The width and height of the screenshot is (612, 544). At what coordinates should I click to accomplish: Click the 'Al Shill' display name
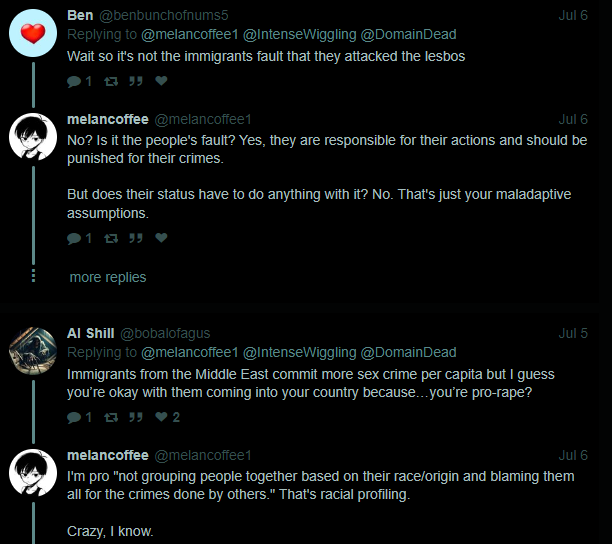pyautogui.click(x=90, y=333)
